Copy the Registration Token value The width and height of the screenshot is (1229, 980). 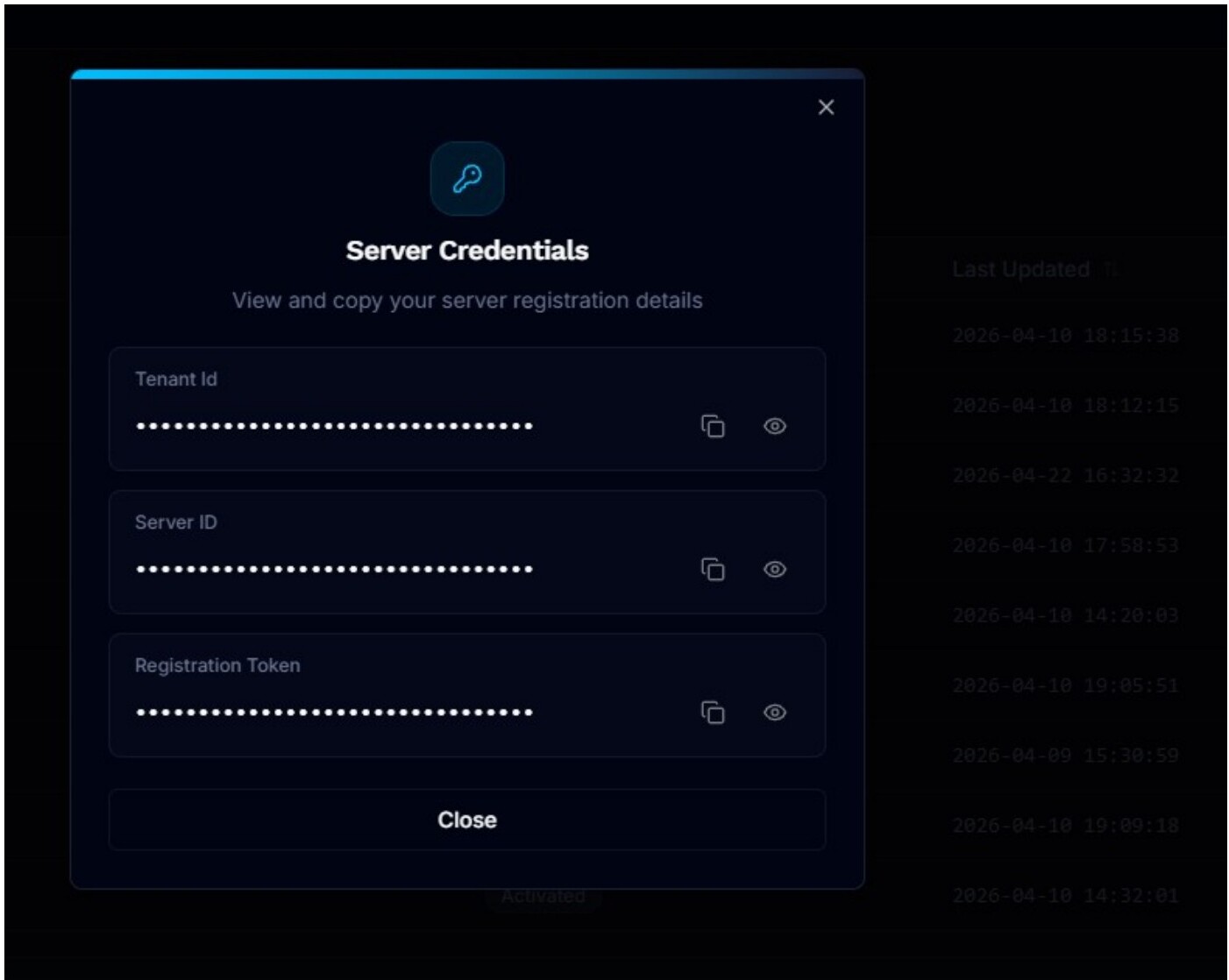pos(713,712)
